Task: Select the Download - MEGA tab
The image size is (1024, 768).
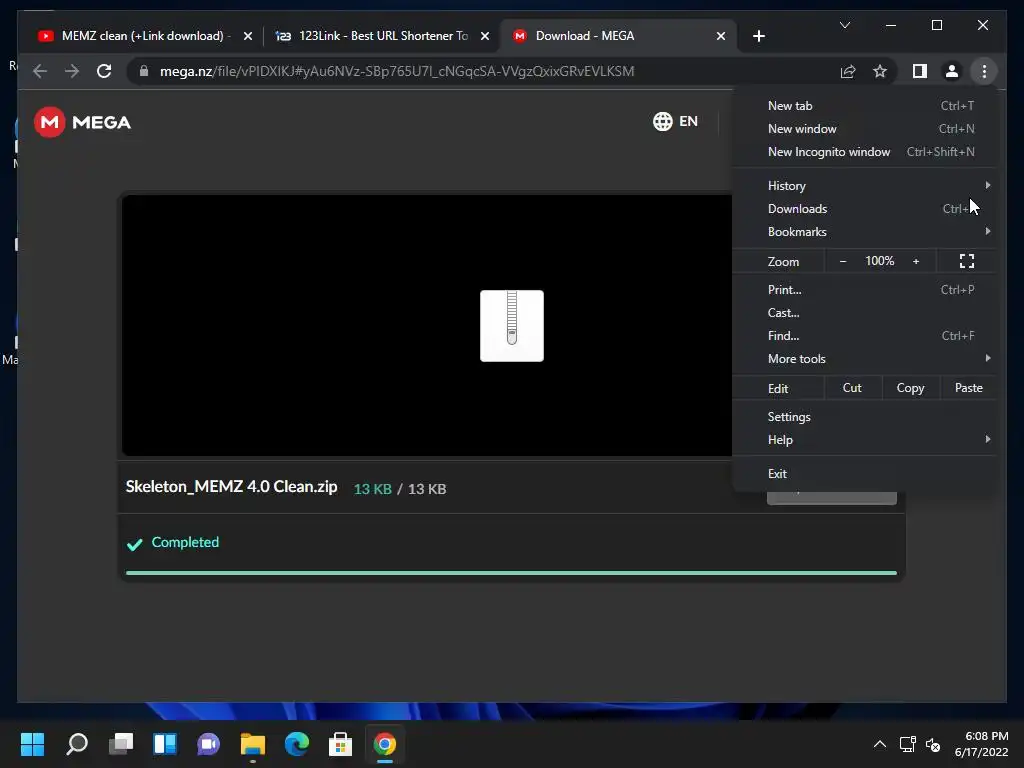Action: pyautogui.click(x=617, y=36)
